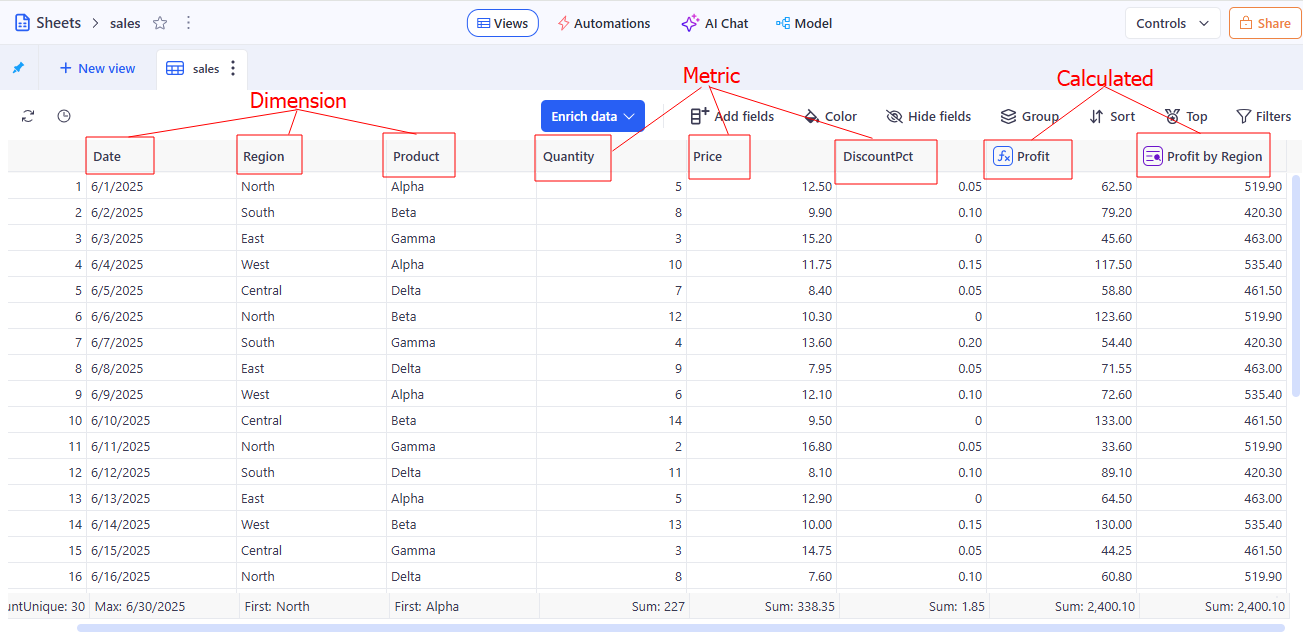
Task: Click the Share button
Action: tap(1265, 23)
